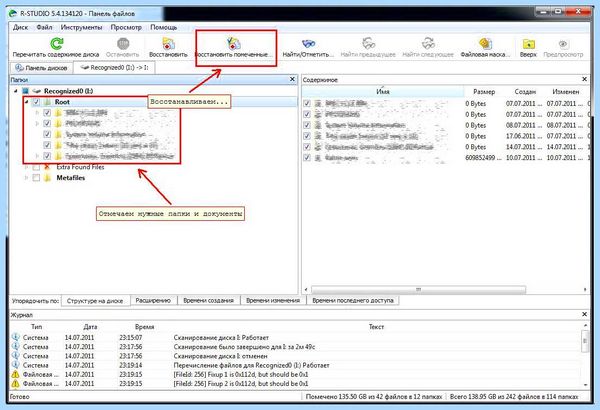This screenshot has height=410, width=600.
Task: Click warning icon of Fixup 1 log entry
Action: click(15, 374)
